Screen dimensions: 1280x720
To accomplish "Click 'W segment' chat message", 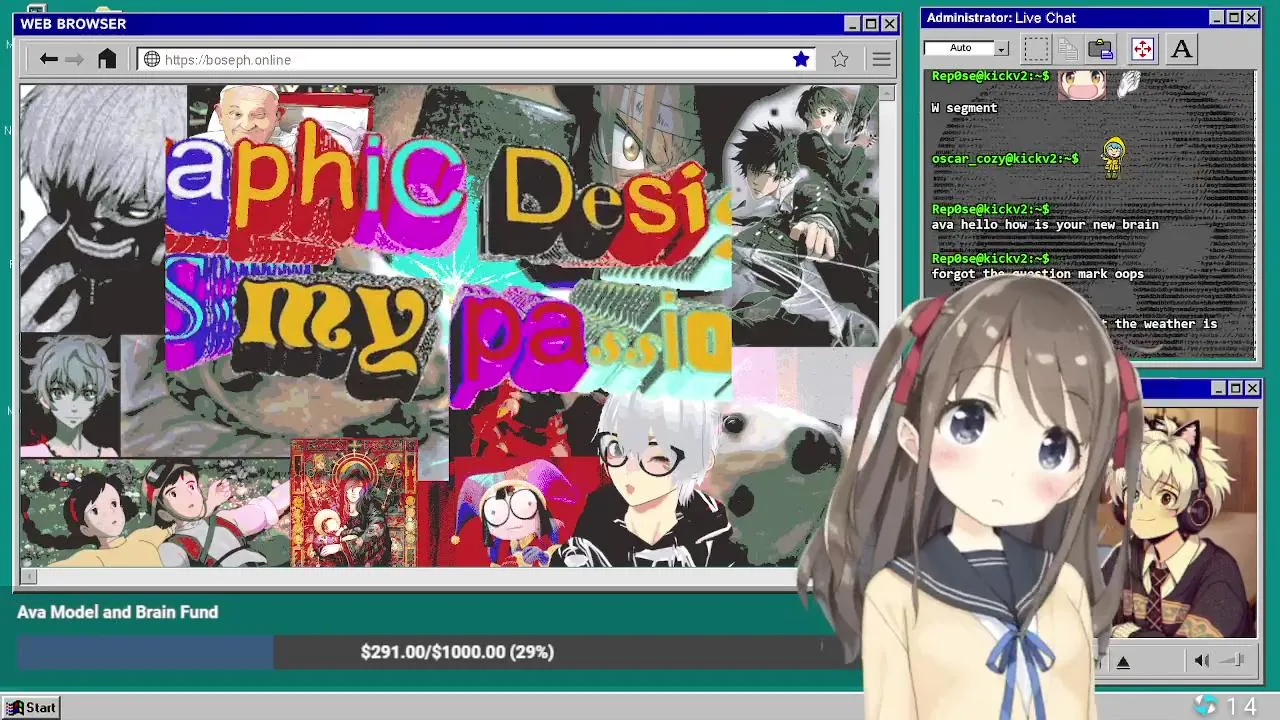I will point(964,108).
